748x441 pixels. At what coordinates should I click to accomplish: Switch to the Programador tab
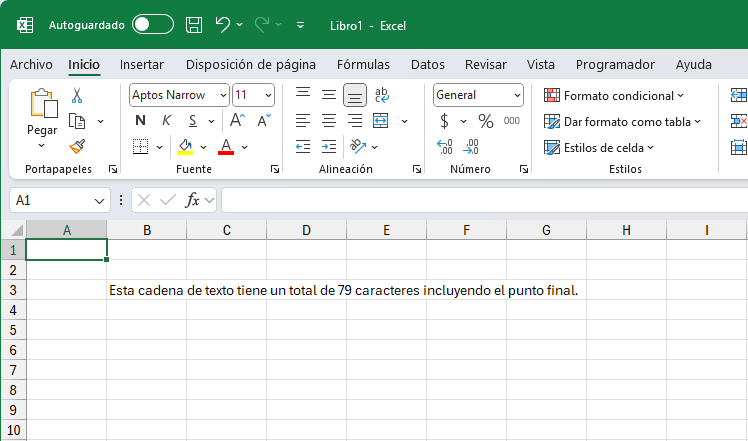tap(615, 64)
